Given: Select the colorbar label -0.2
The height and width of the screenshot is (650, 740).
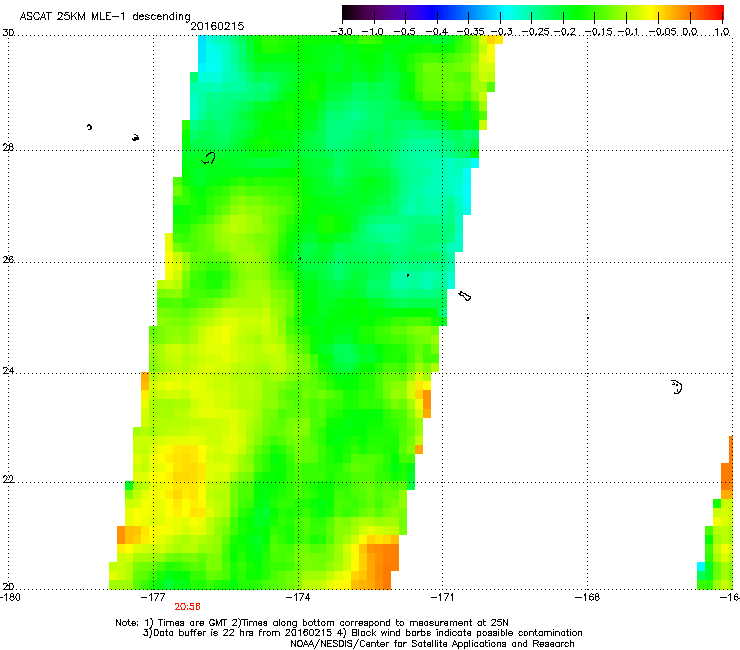Looking at the screenshot, I should (565, 32).
